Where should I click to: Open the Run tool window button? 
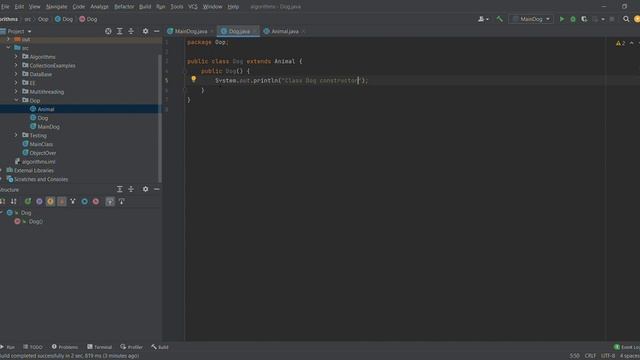[x=8, y=347]
